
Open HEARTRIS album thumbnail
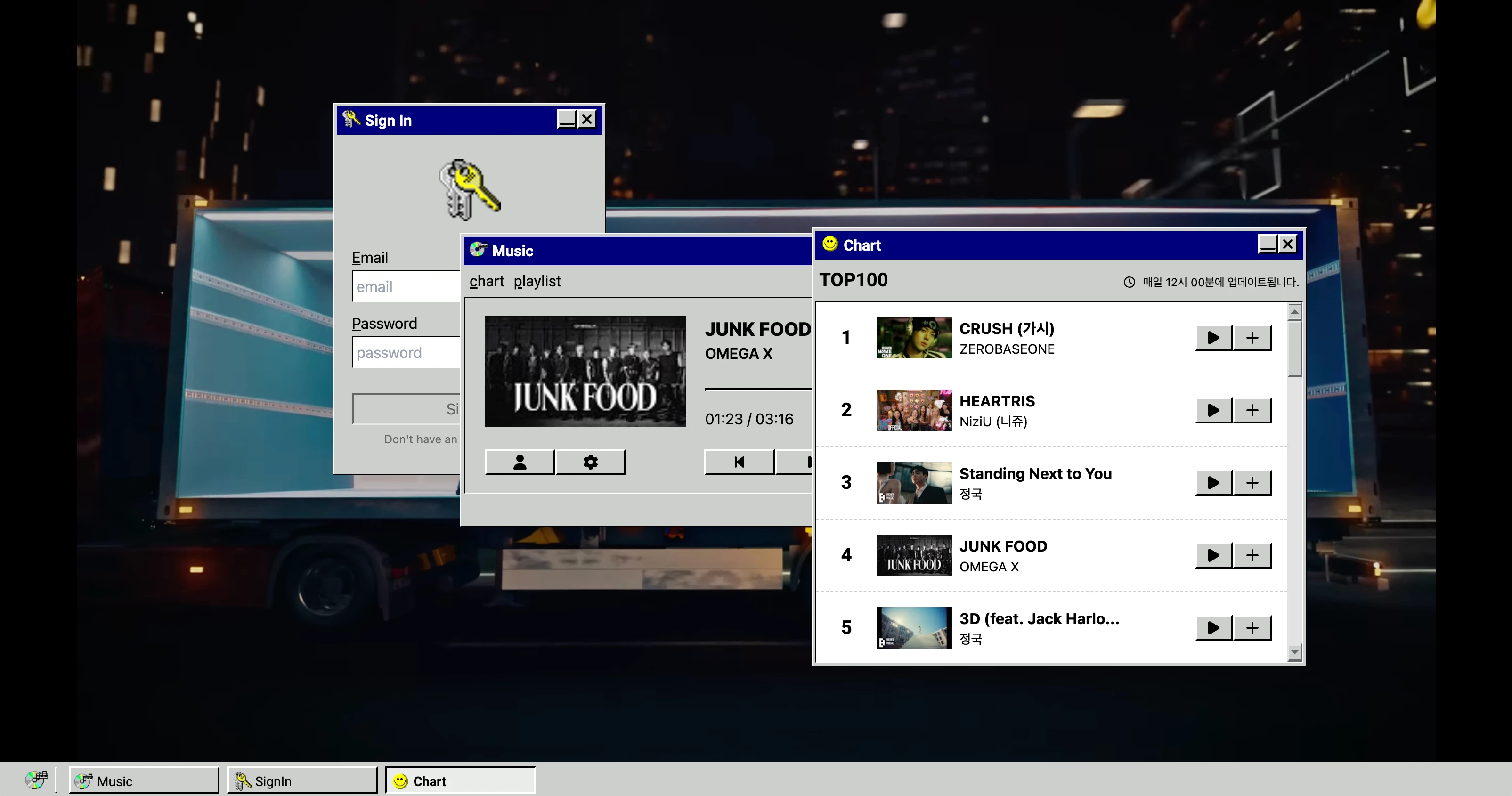click(x=914, y=410)
